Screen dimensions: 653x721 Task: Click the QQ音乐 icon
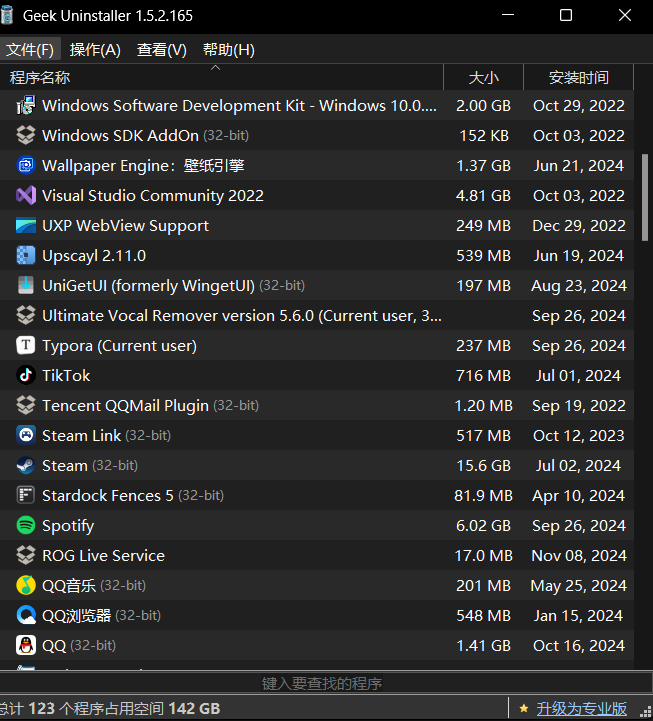click(x=26, y=585)
